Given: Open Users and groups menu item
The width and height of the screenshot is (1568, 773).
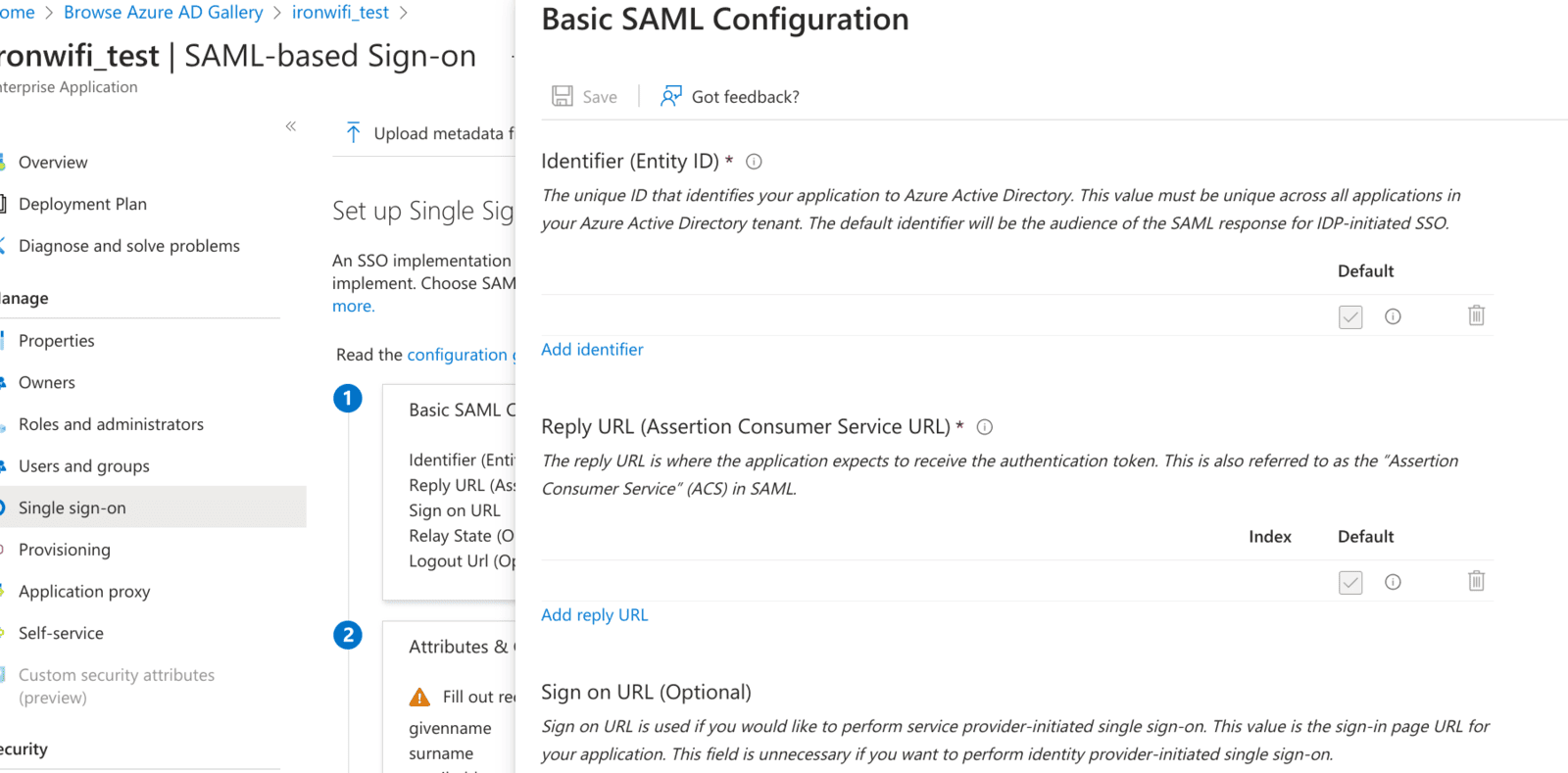Looking at the screenshot, I should point(84,466).
